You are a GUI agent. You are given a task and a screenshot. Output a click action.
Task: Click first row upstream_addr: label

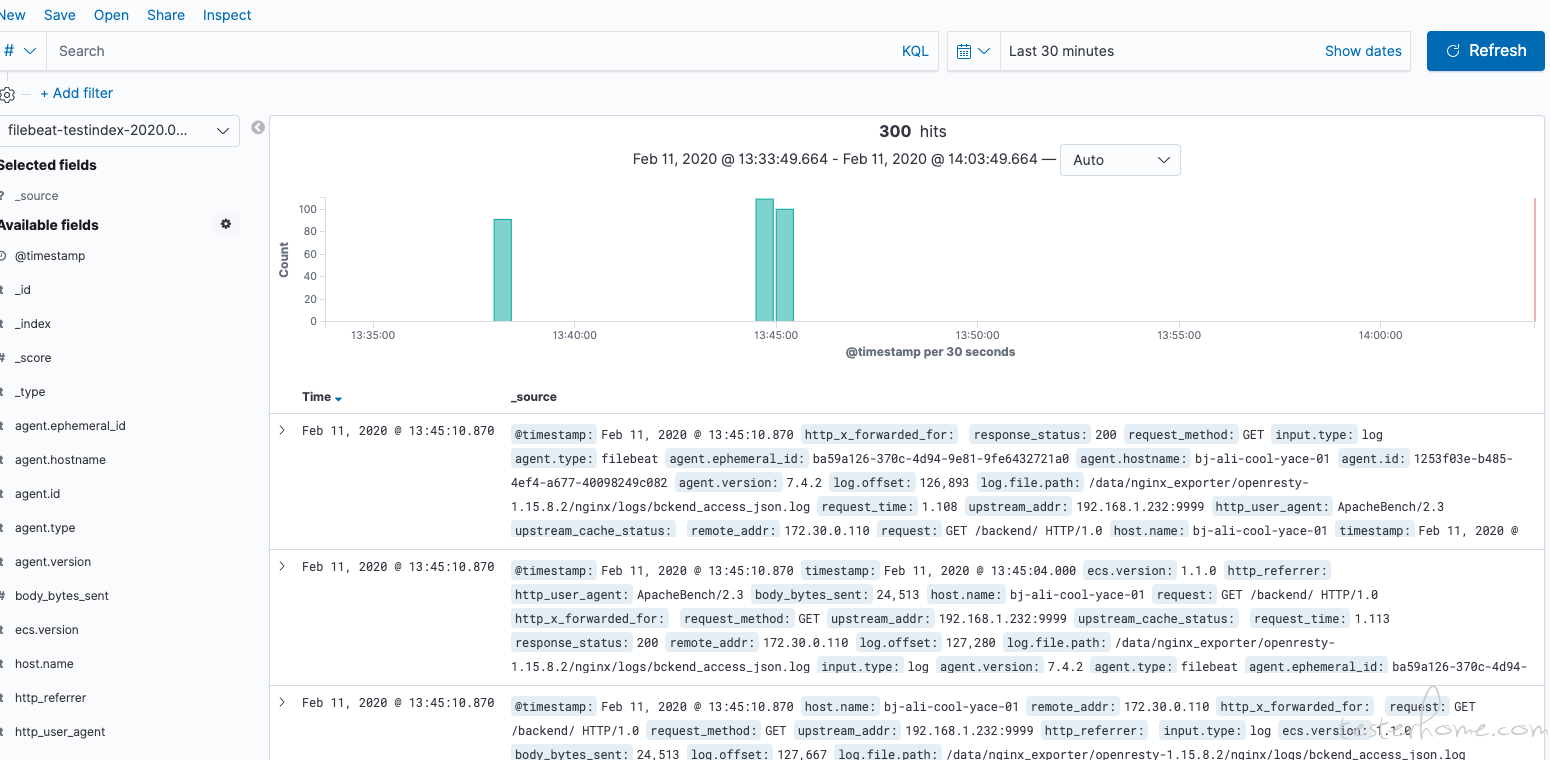pos(1018,507)
